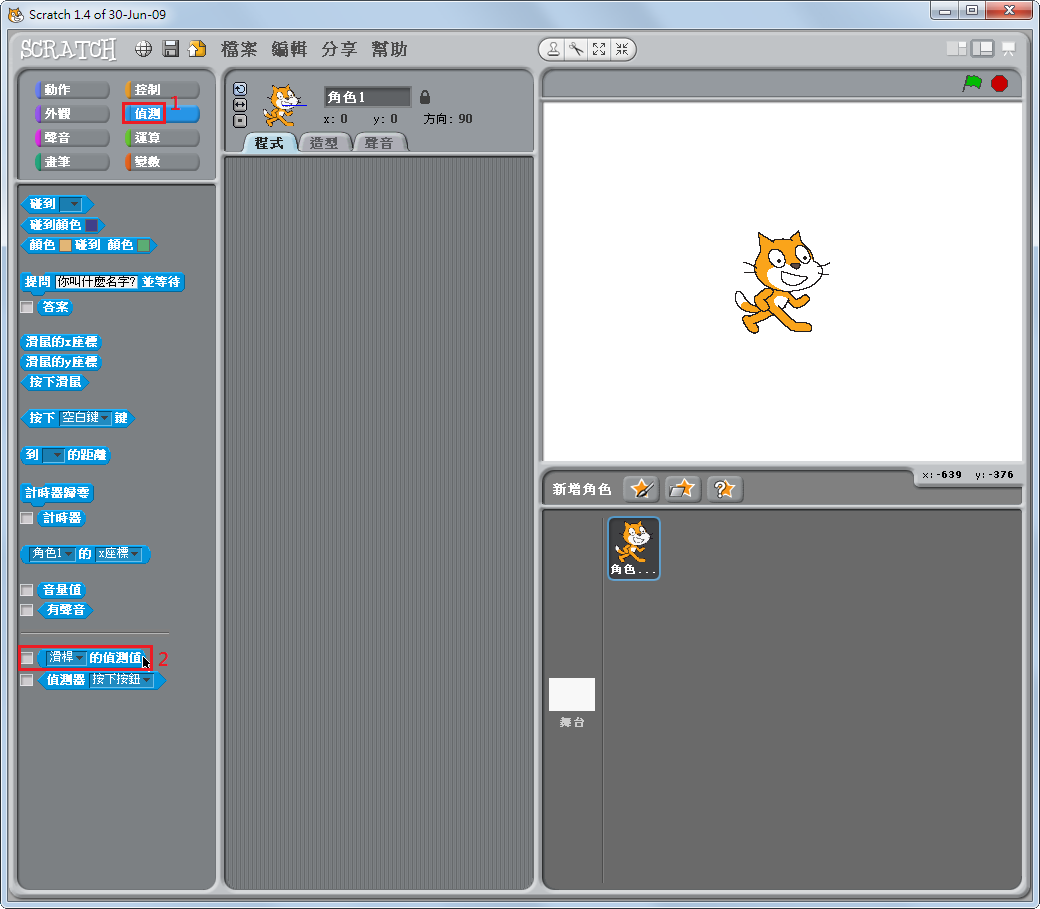Click the green swatch in 顏色碰到顏色 block
This screenshot has height=909, width=1040.
coord(143,245)
